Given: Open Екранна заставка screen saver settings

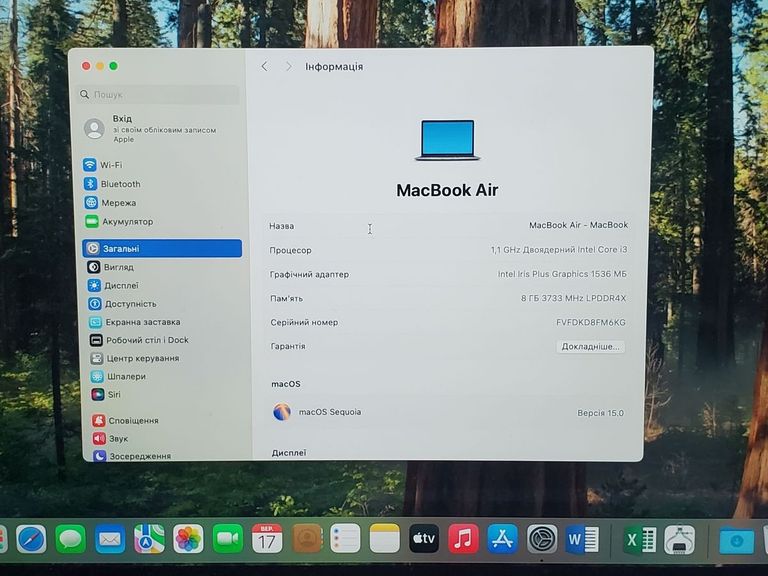Looking at the screenshot, I should pyautogui.click(x=135, y=322).
